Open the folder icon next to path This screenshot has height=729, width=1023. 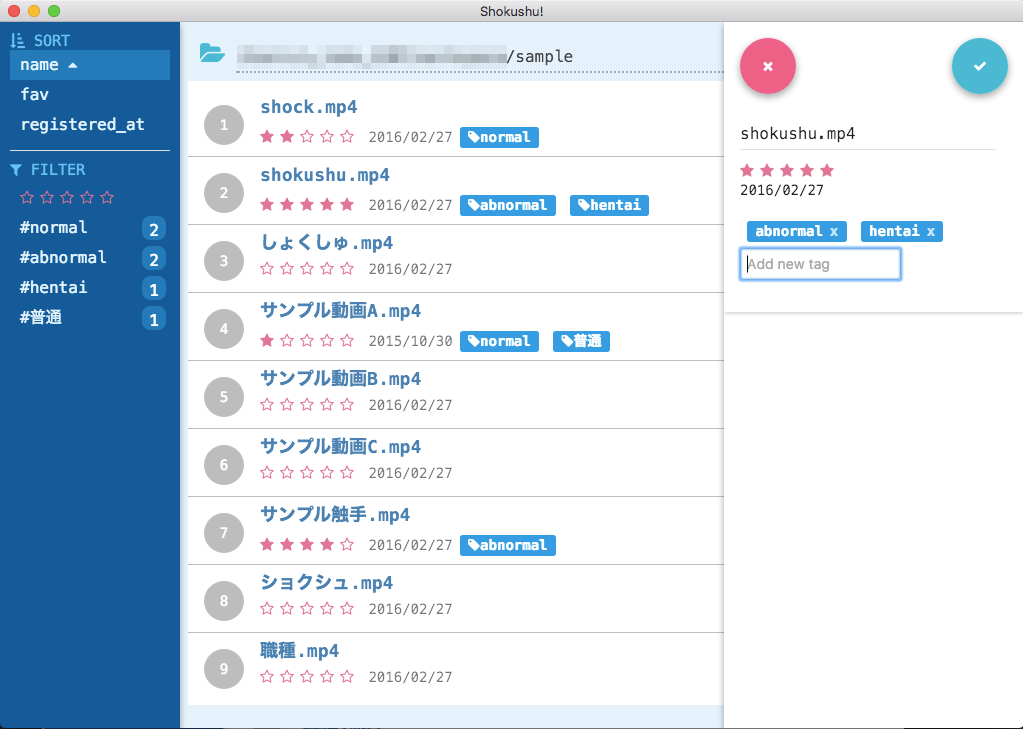coord(212,53)
